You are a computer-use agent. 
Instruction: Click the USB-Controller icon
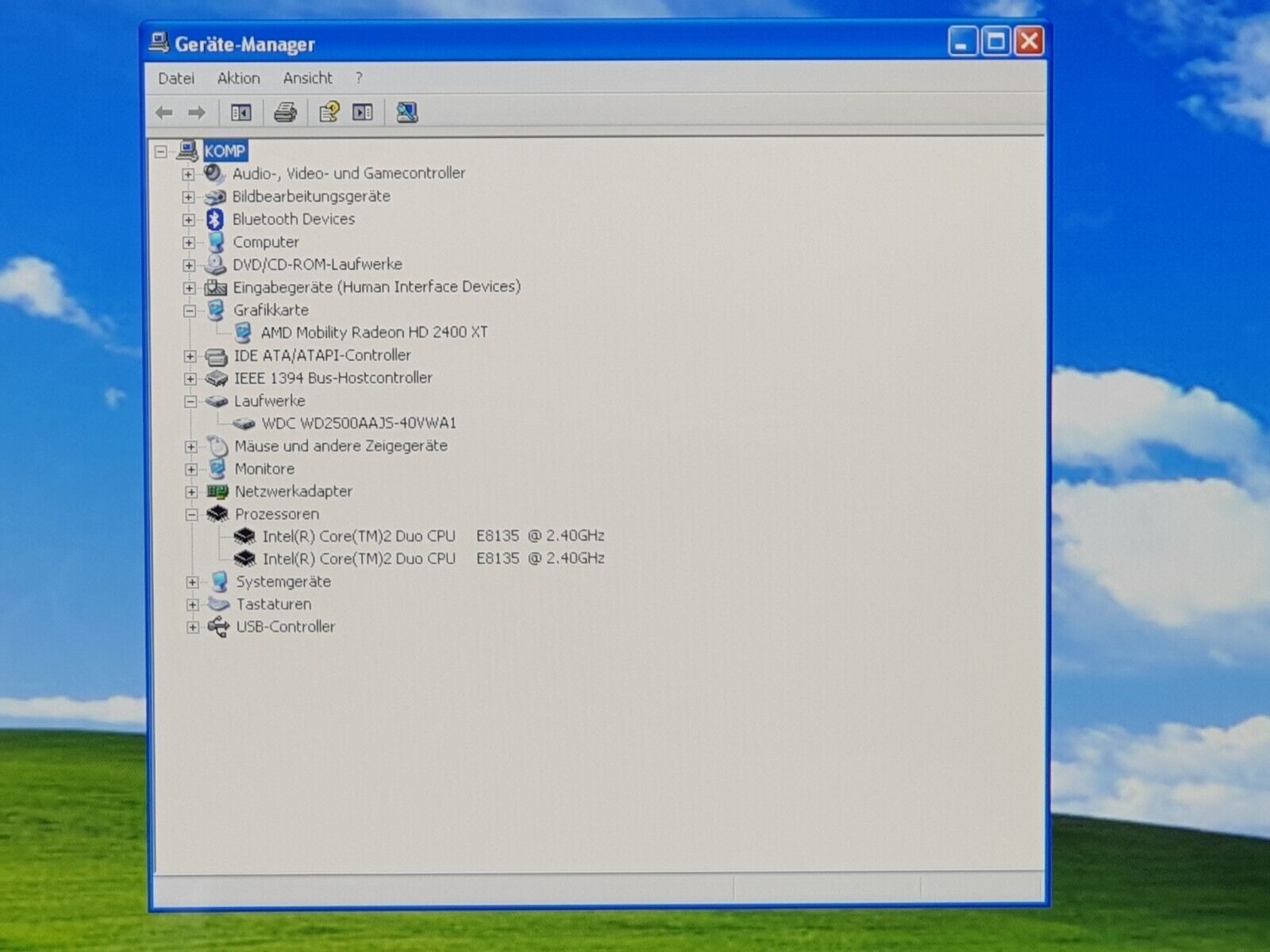[218, 628]
